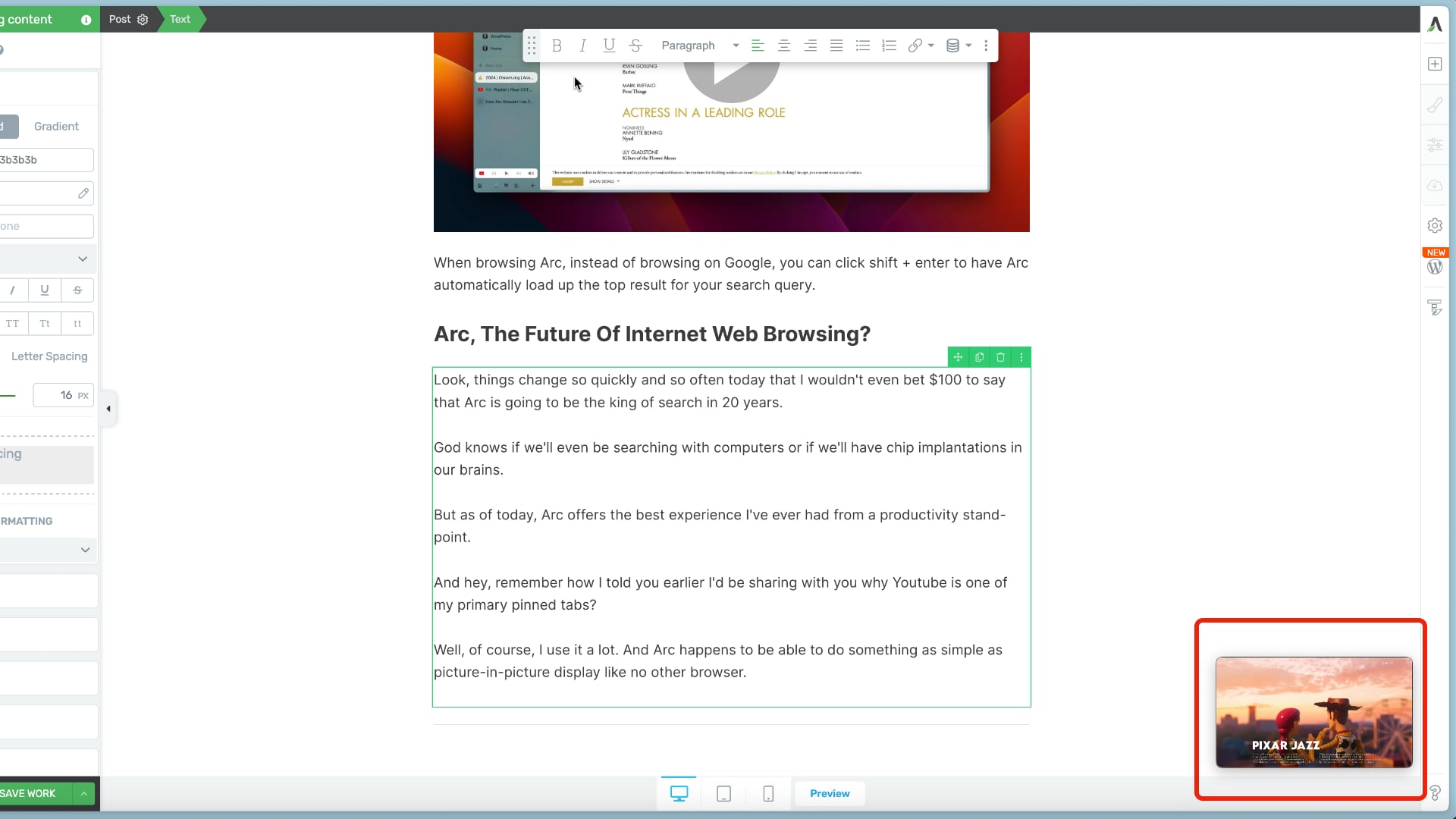Center align the paragraph text

pyautogui.click(x=784, y=45)
